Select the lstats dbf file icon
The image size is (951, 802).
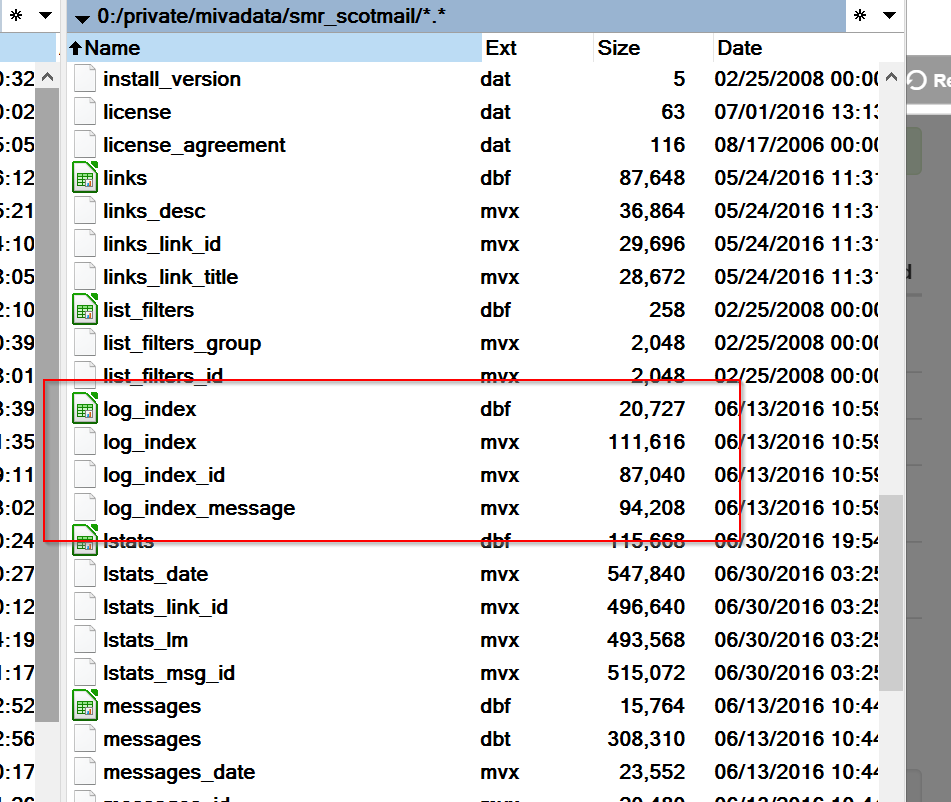pos(85,541)
